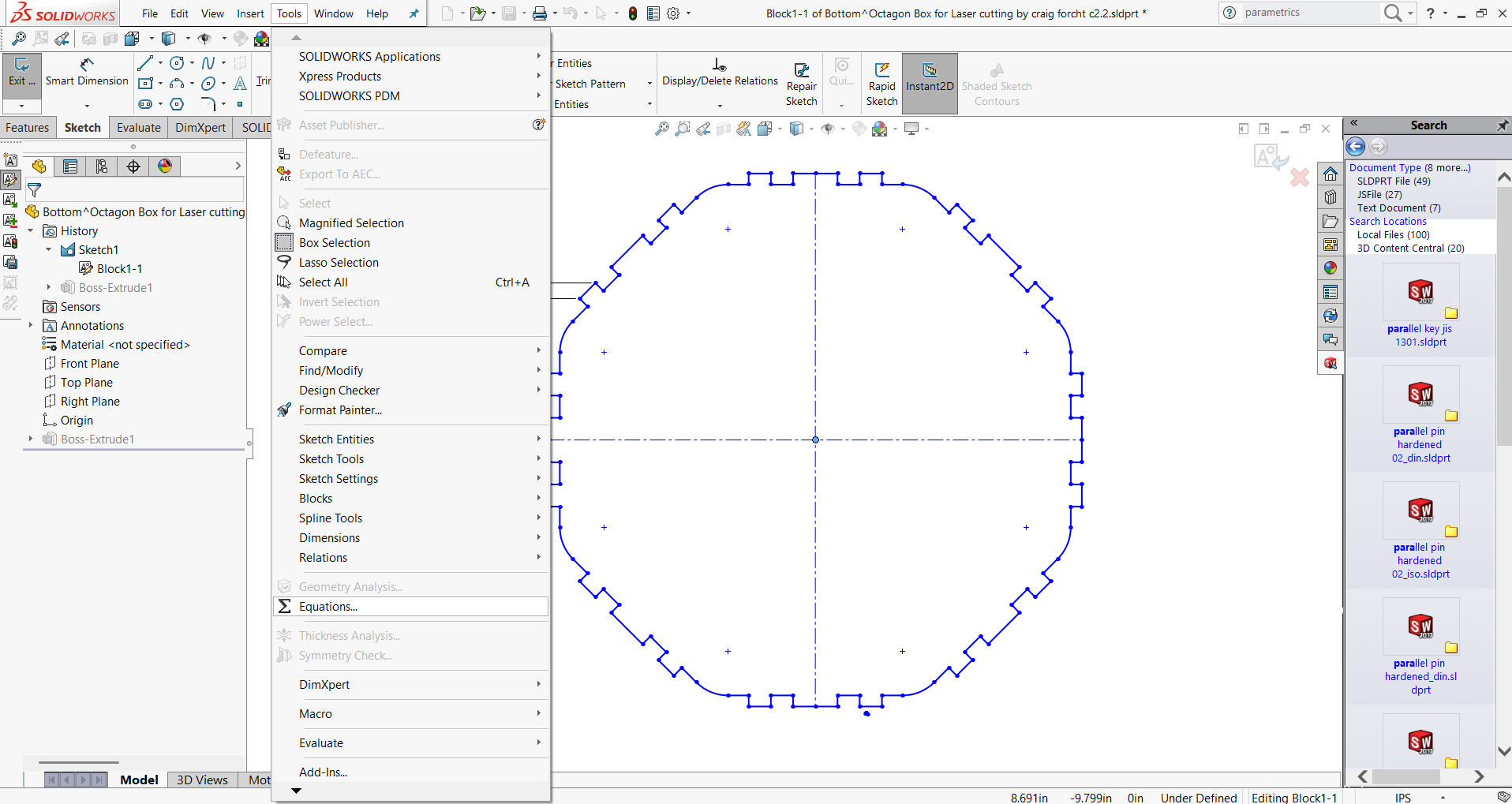This screenshot has width=1512, height=804.
Task: Open the 3D Views bottom tab
Action: click(202, 780)
